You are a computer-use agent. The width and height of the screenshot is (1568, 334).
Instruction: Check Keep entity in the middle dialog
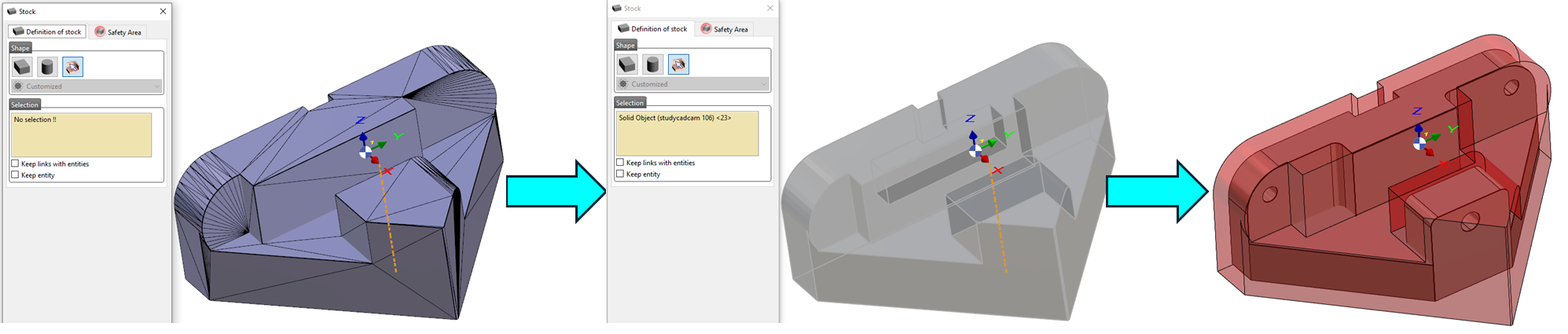[x=620, y=174]
